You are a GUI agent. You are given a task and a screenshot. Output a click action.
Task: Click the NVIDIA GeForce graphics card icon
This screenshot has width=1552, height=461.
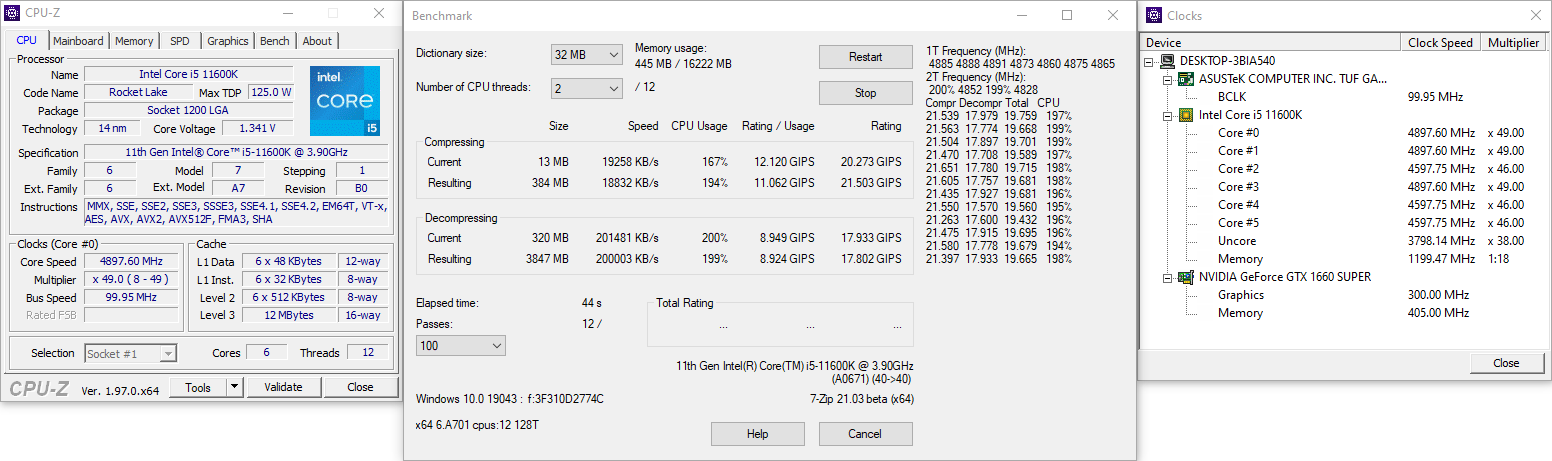click(x=1187, y=277)
